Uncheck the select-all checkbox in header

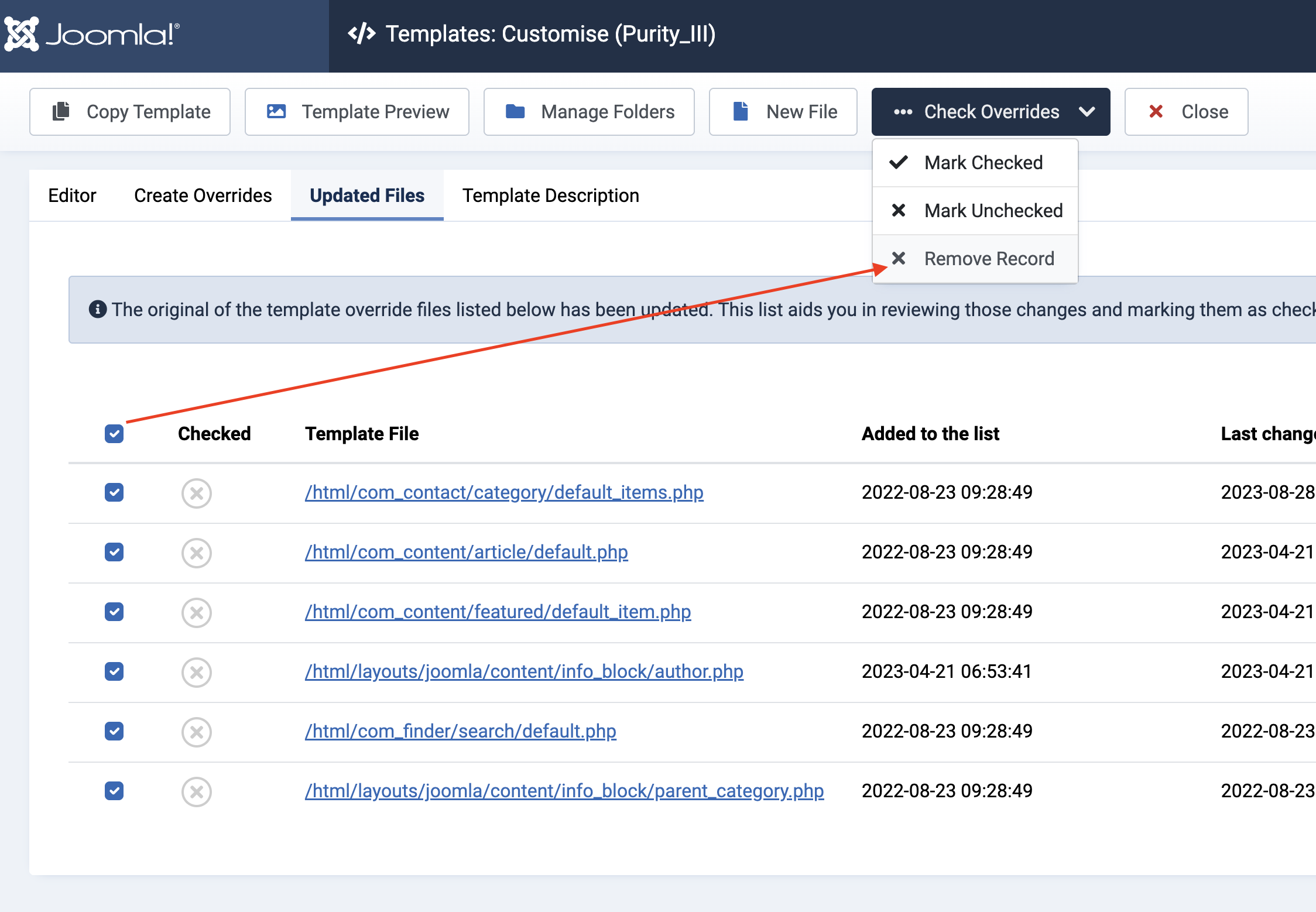tap(114, 434)
